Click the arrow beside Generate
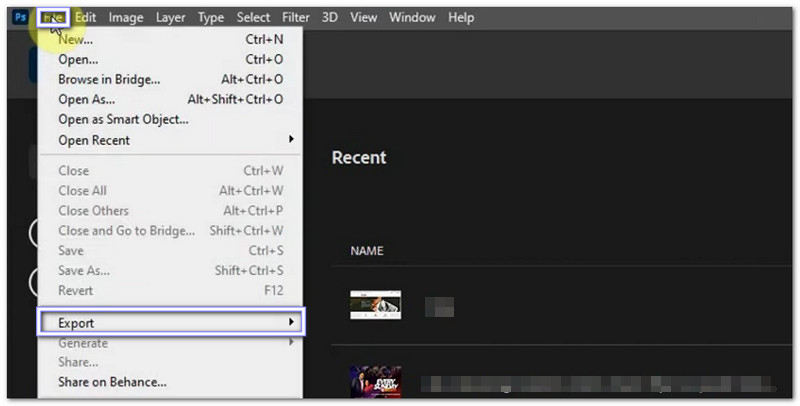 coord(291,343)
